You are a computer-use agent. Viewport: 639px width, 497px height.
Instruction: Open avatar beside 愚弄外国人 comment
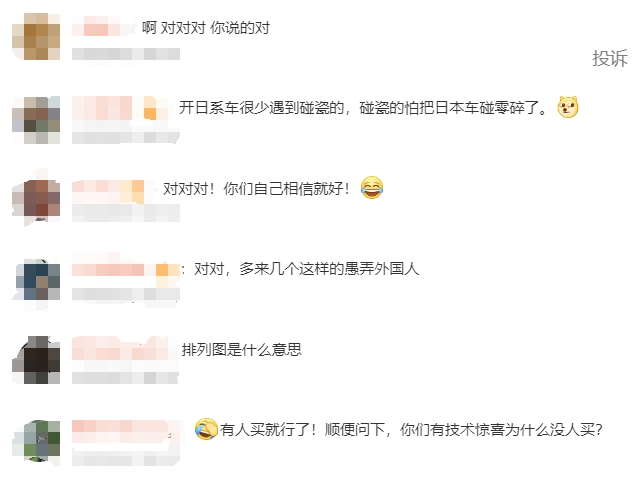click(36, 280)
